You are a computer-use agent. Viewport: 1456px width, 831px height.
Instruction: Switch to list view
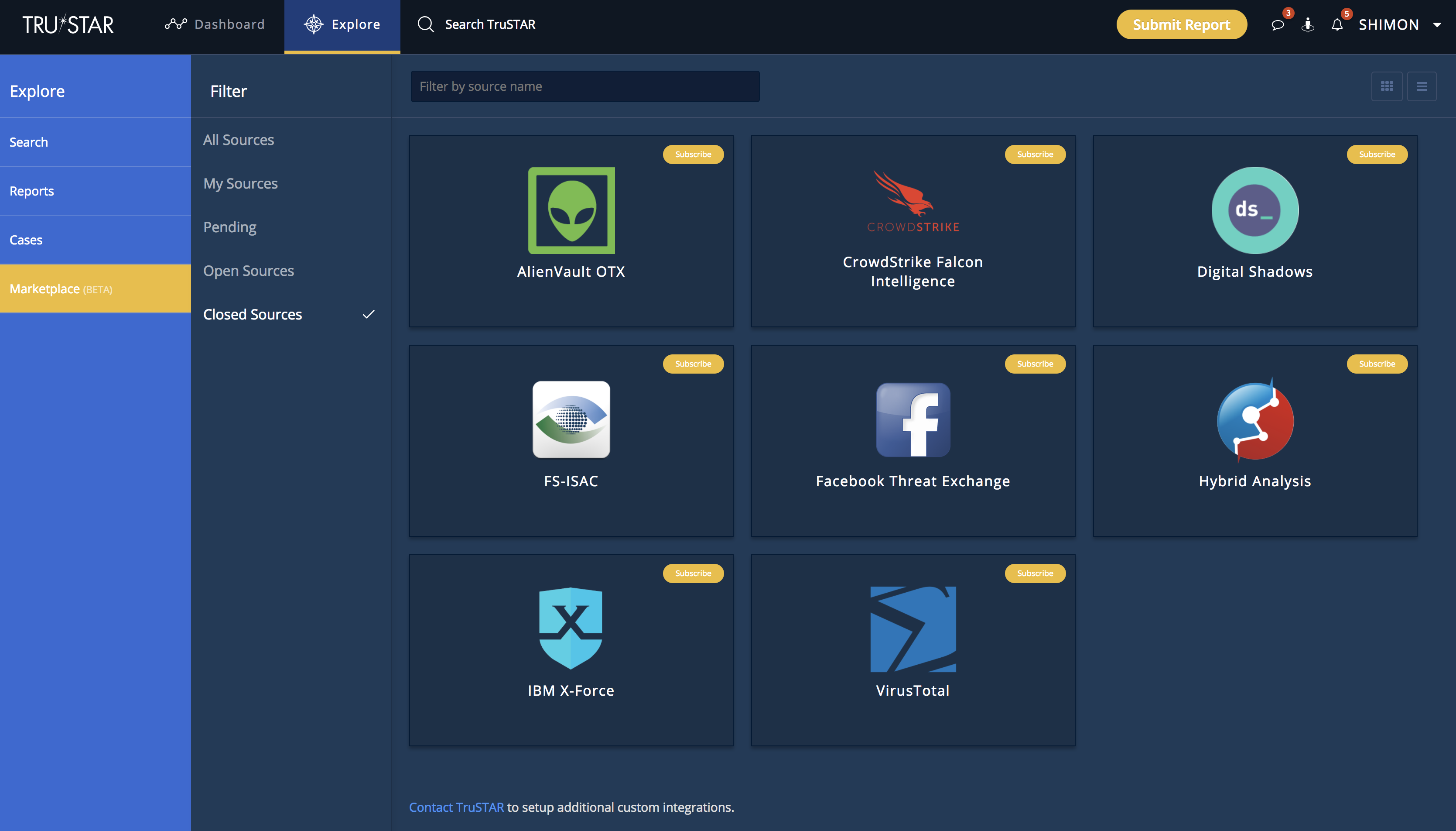point(1421,86)
